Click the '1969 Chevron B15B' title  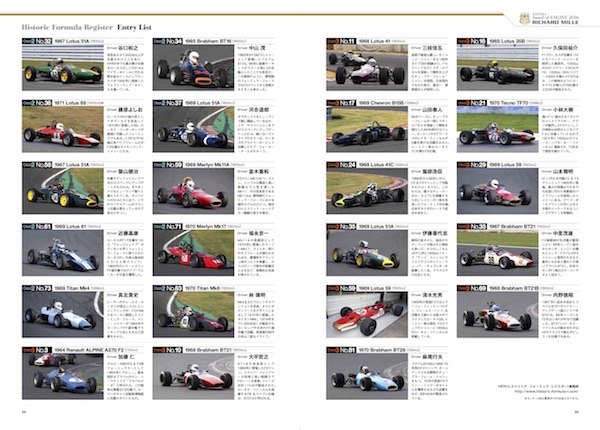380,103
